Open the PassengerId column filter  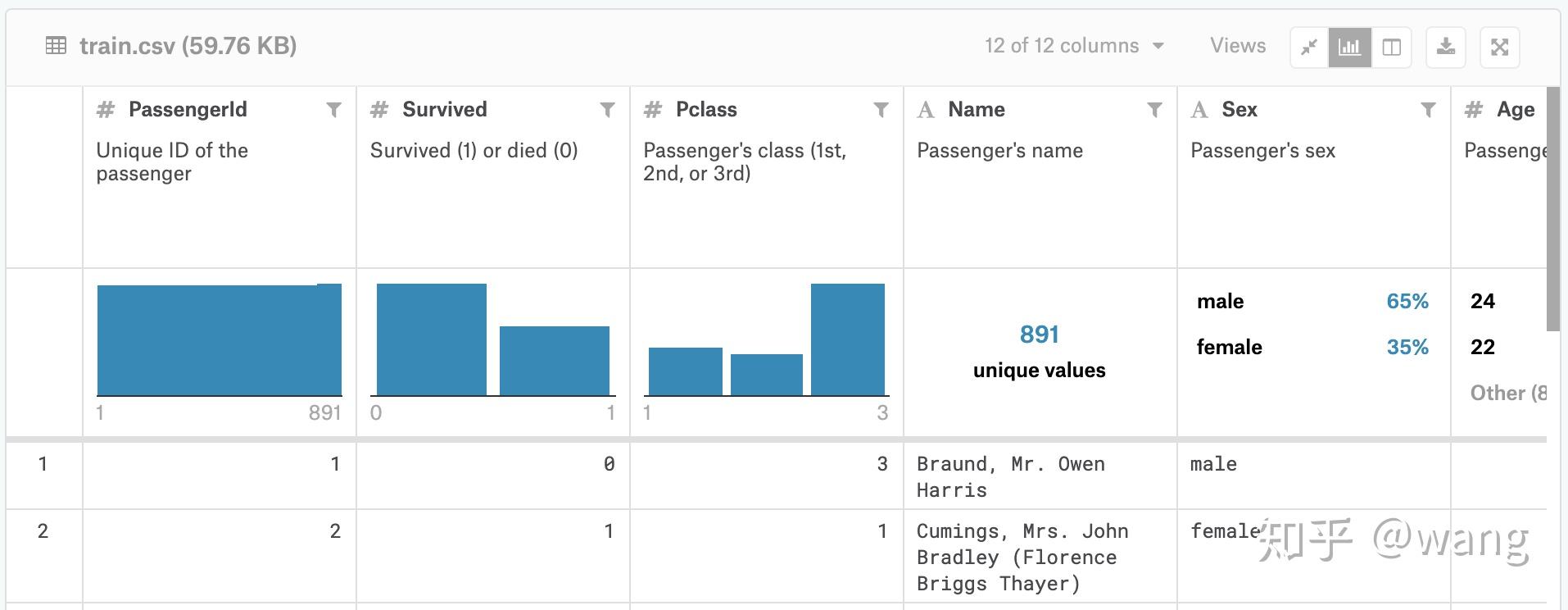coord(333,110)
